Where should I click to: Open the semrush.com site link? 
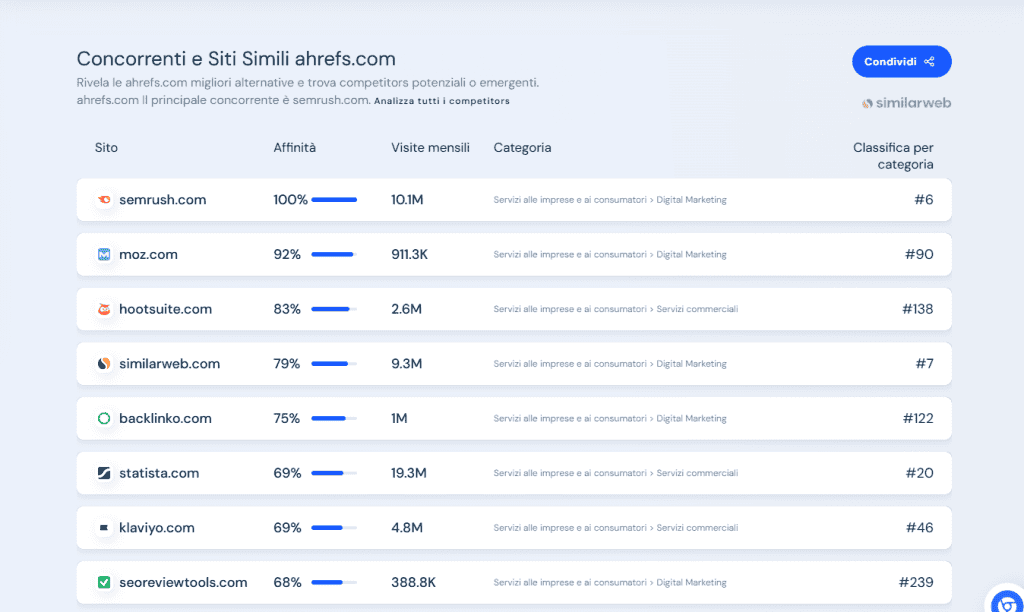coord(163,200)
